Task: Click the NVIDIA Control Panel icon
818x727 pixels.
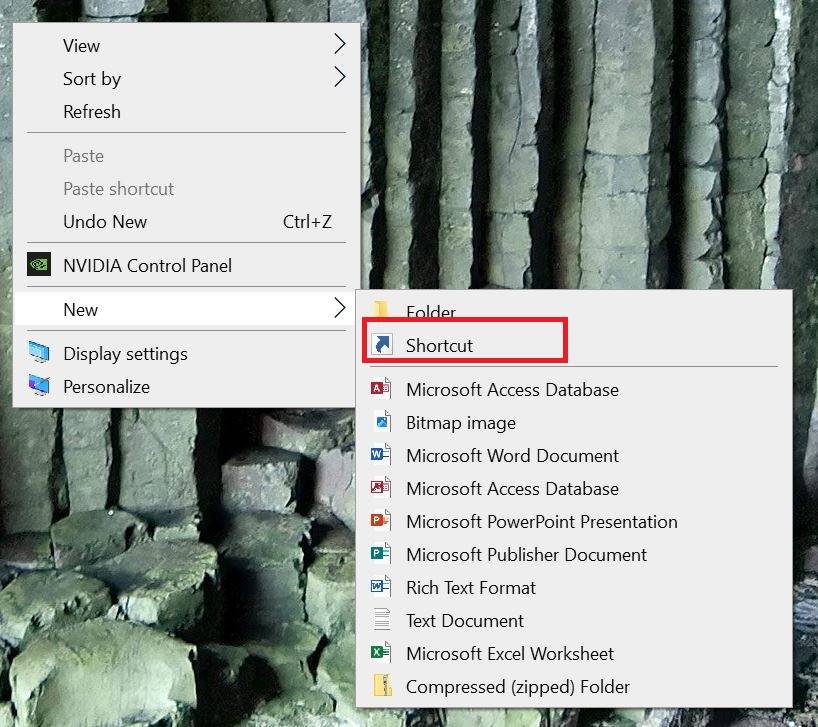Action: [x=40, y=265]
